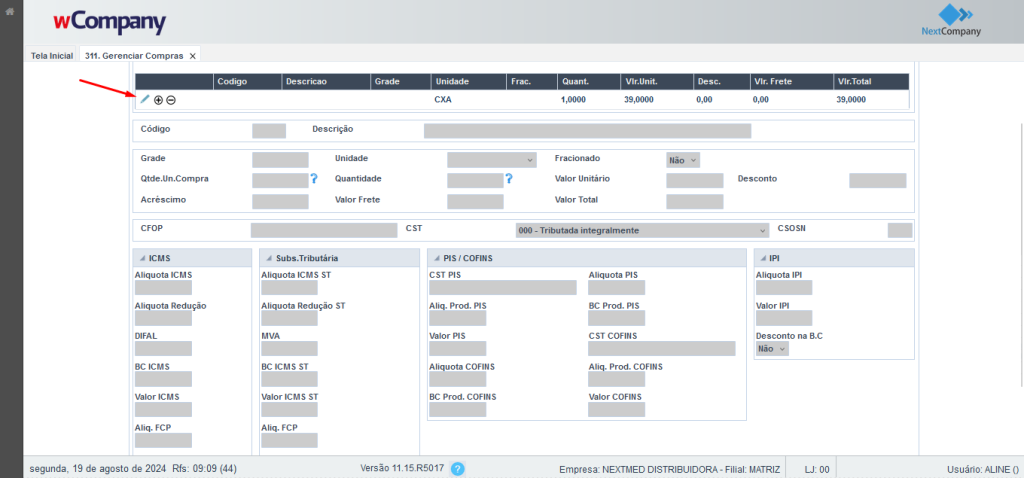Collapse the ICMS panel
The height and width of the screenshot is (478, 1024).
pyautogui.click(x=142, y=258)
